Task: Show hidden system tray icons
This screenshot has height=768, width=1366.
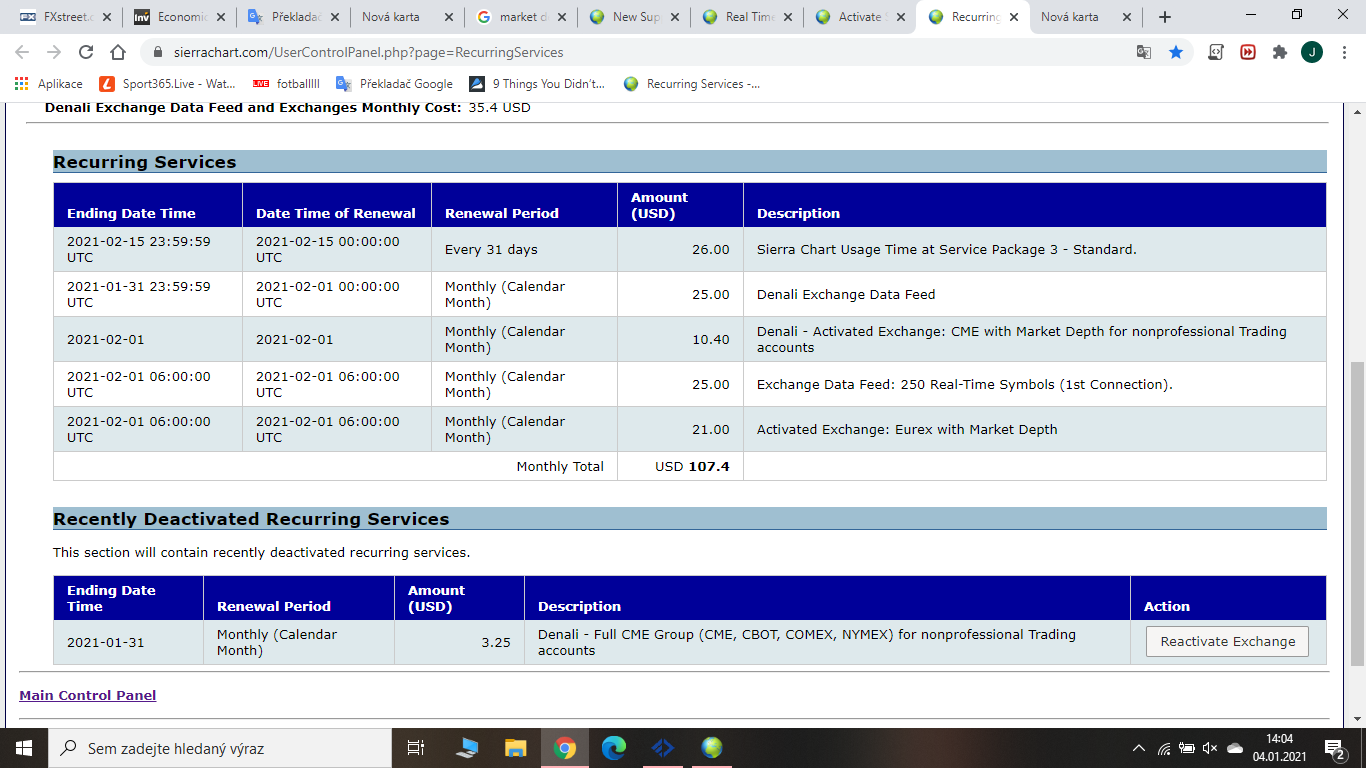Action: tap(1139, 748)
